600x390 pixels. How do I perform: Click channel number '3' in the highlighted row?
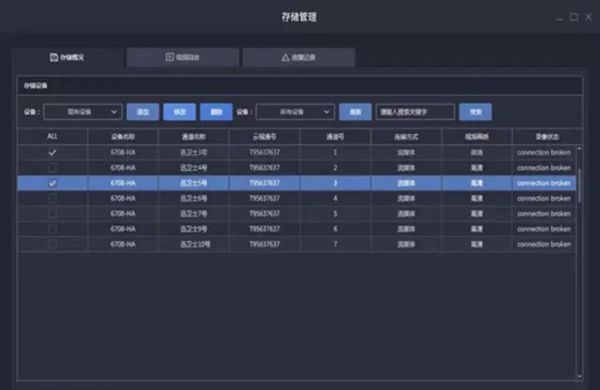pyautogui.click(x=335, y=183)
